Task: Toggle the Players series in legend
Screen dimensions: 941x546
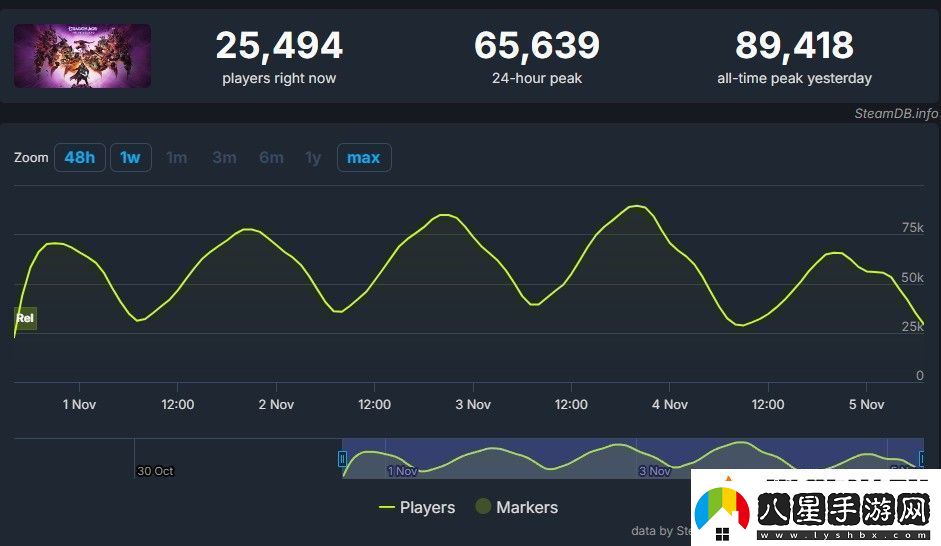Action: pyautogui.click(x=417, y=507)
